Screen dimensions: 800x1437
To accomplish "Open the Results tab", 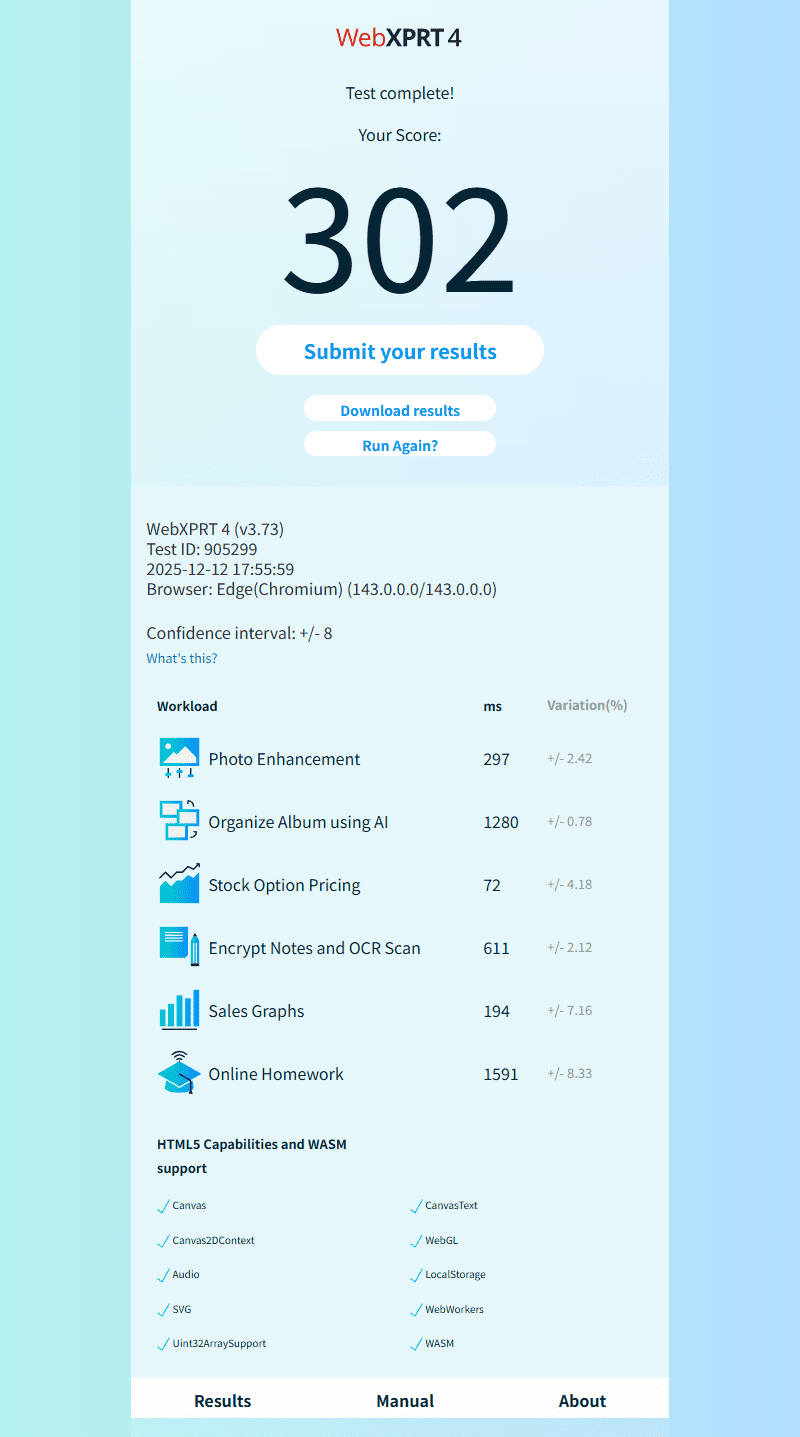I will pyautogui.click(x=222, y=1401).
